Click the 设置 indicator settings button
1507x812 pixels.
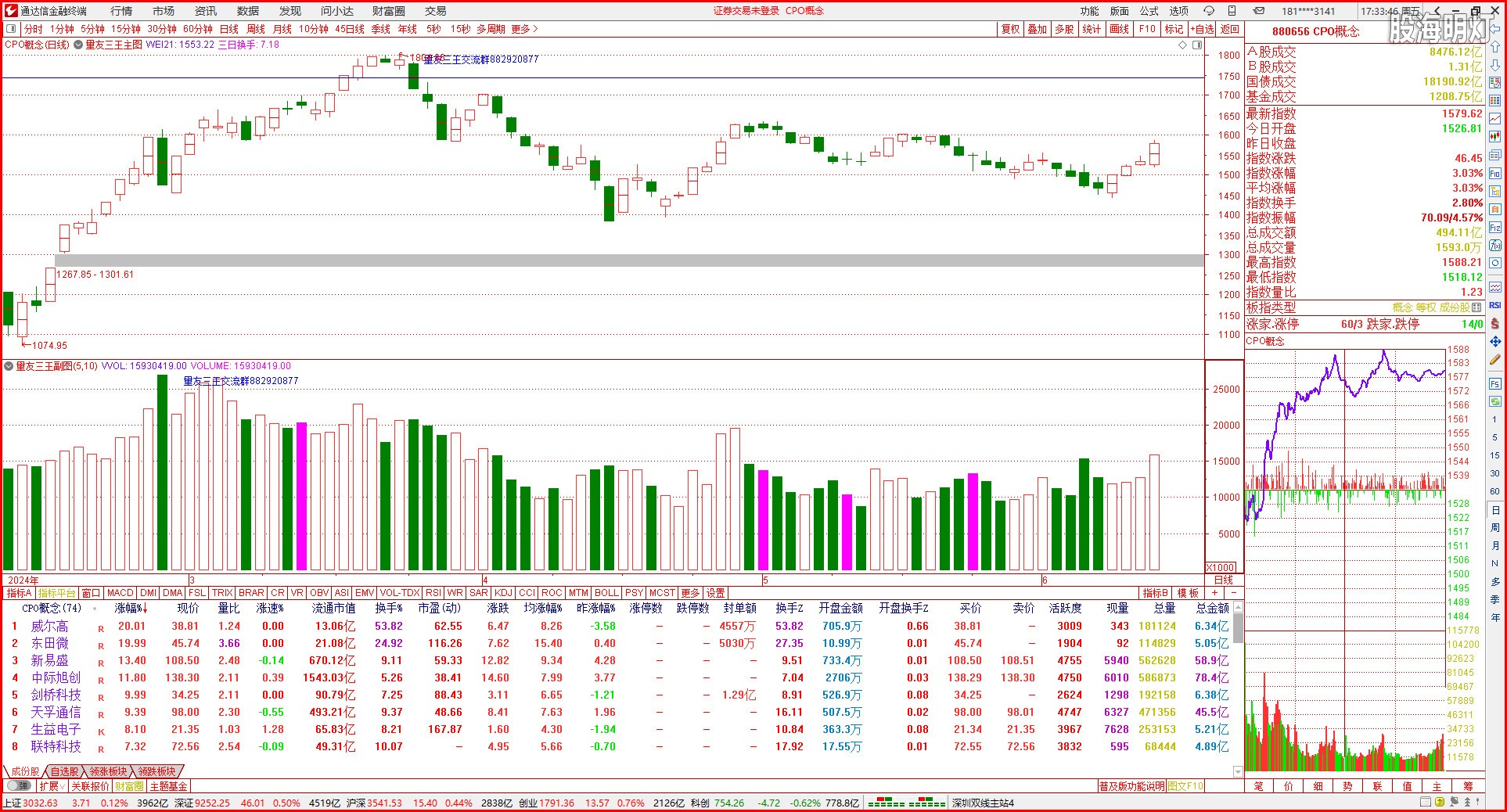tap(716, 593)
